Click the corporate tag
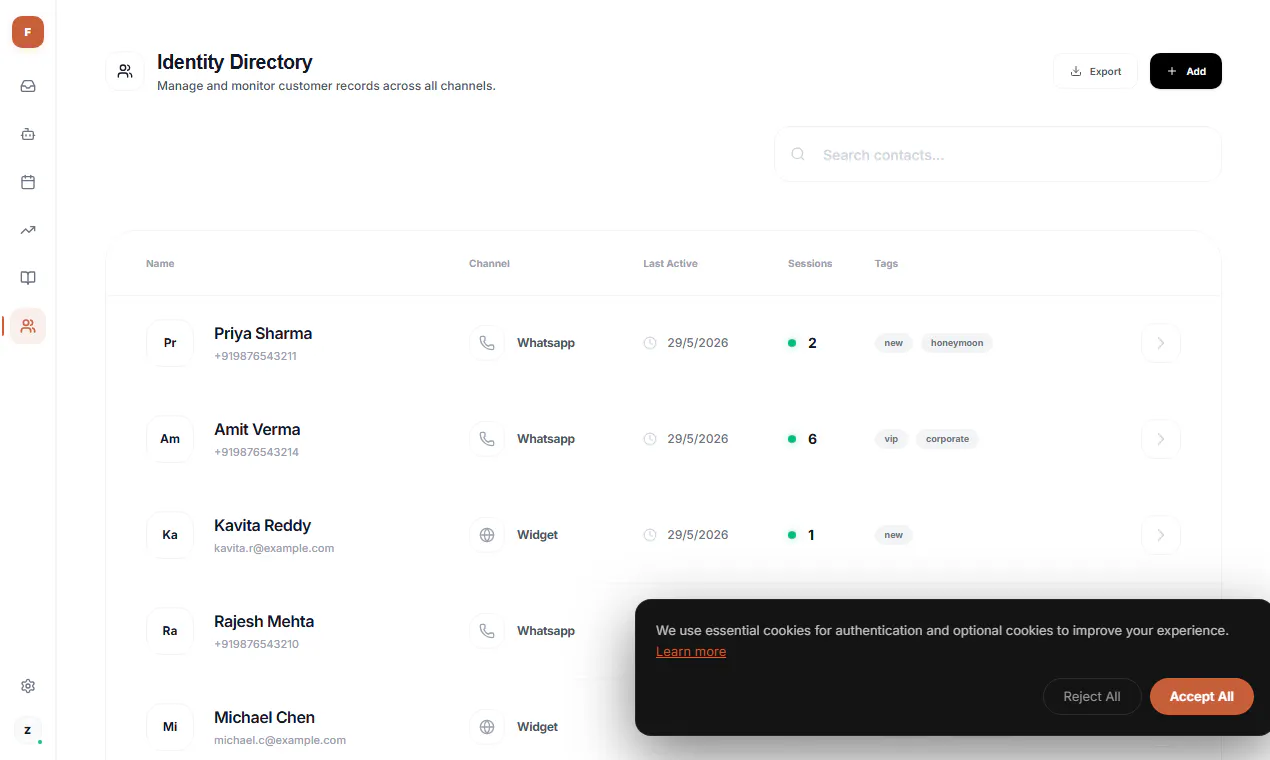The image size is (1270, 760). [x=947, y=439]
